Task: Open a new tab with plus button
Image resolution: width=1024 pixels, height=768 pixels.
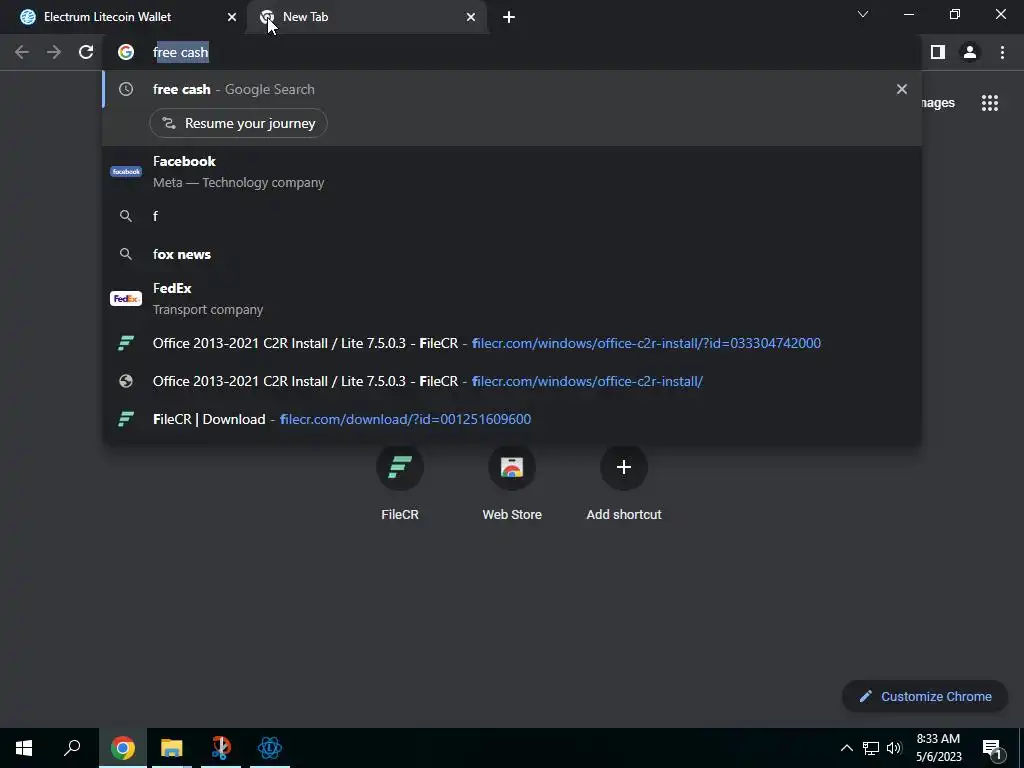Action: 509,17
